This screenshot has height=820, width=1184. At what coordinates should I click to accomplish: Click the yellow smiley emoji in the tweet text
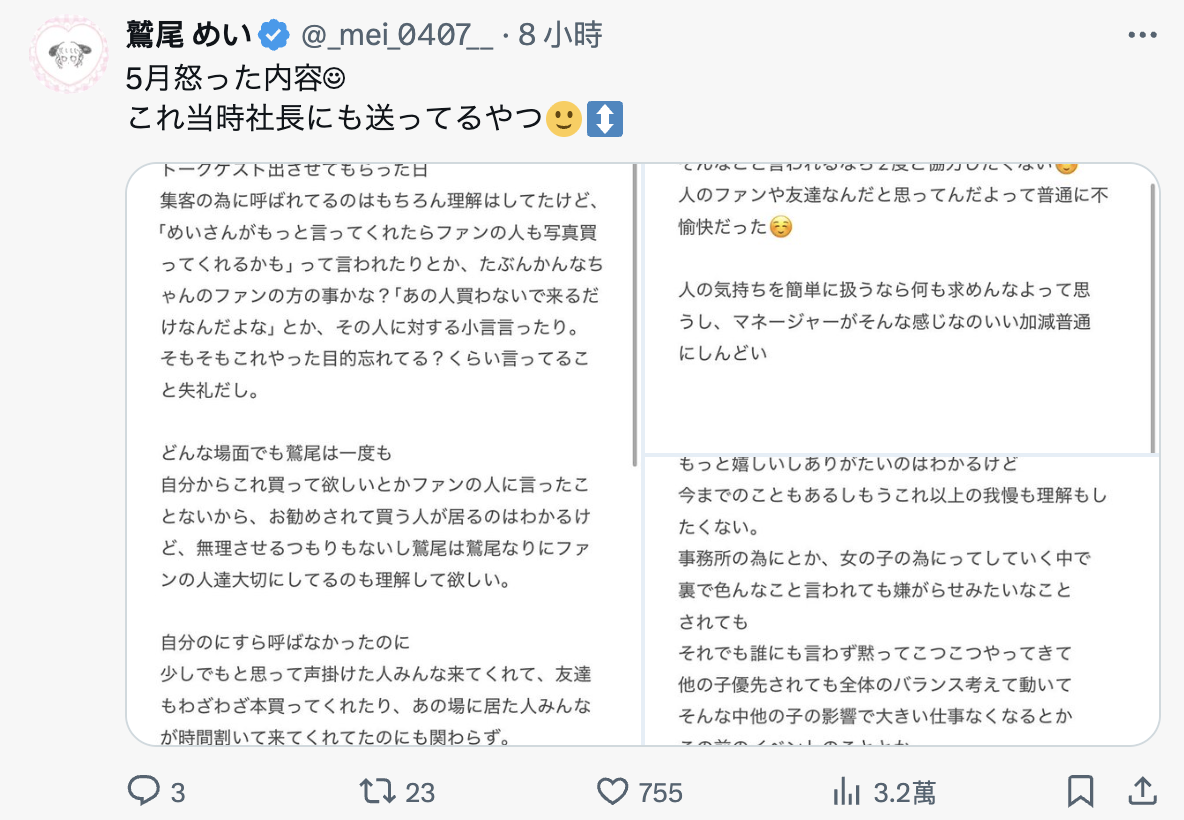(x=563, y=119)
